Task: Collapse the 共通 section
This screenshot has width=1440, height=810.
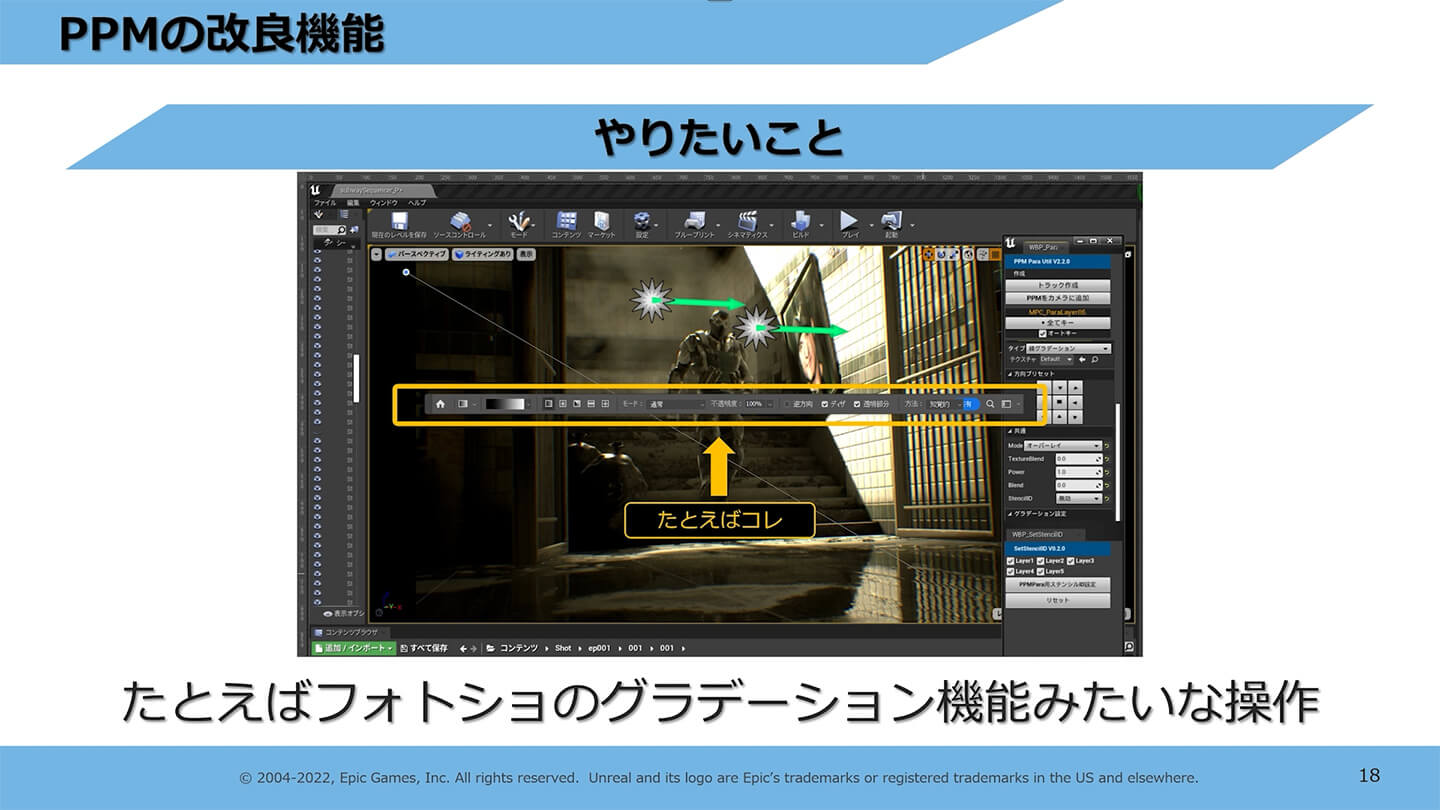Action: coord(1010,433)
